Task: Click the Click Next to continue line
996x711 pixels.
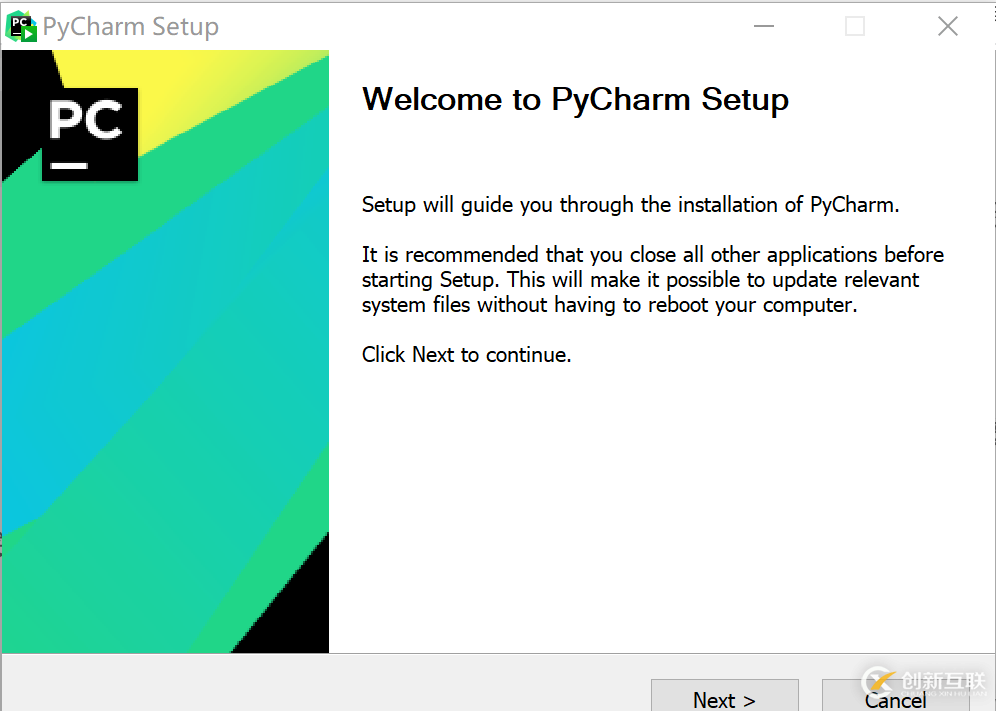Action: 466,354
